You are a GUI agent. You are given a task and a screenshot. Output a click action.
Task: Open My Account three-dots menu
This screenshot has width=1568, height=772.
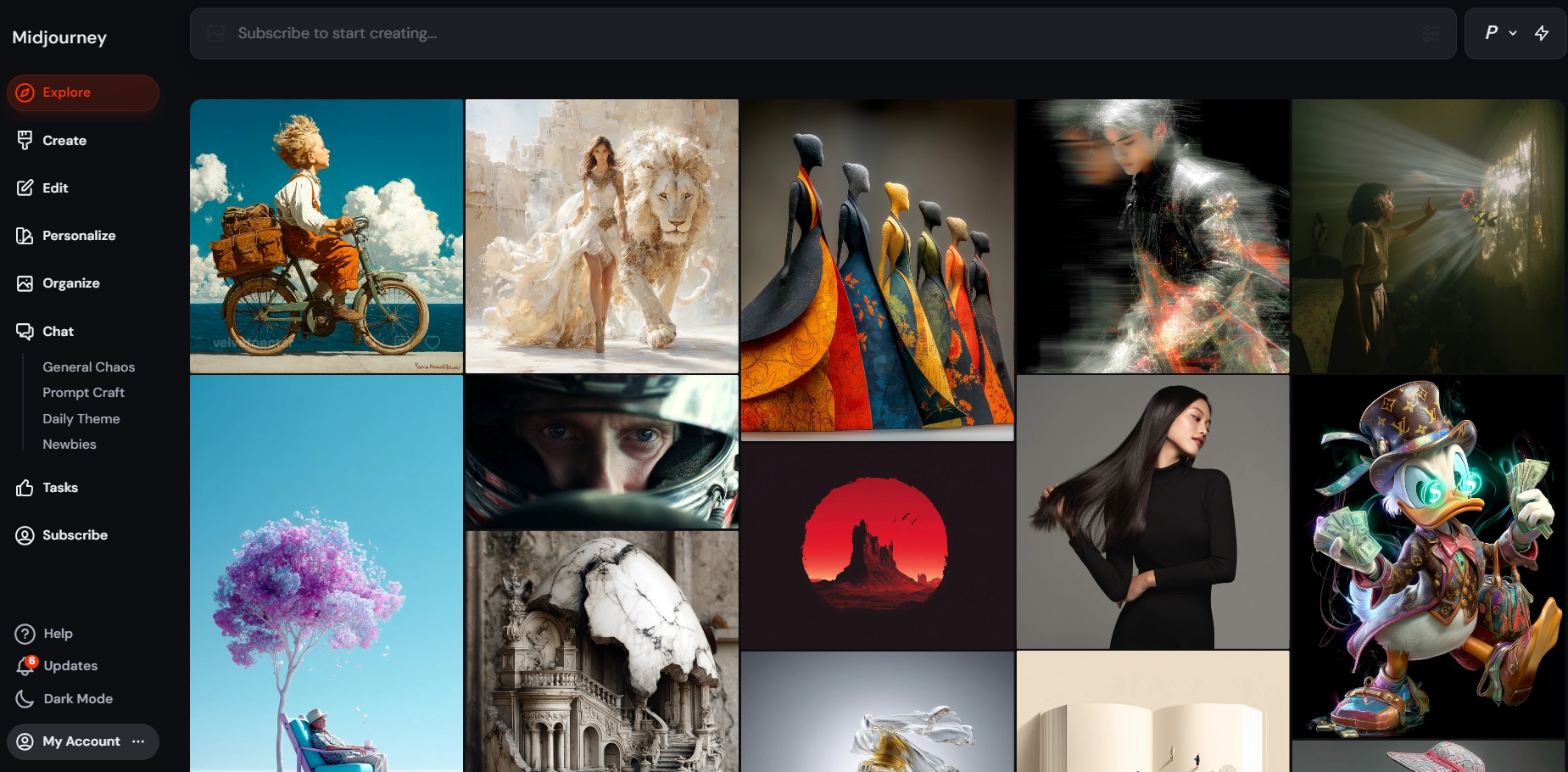pyautogui.click(x=138, y=741)
